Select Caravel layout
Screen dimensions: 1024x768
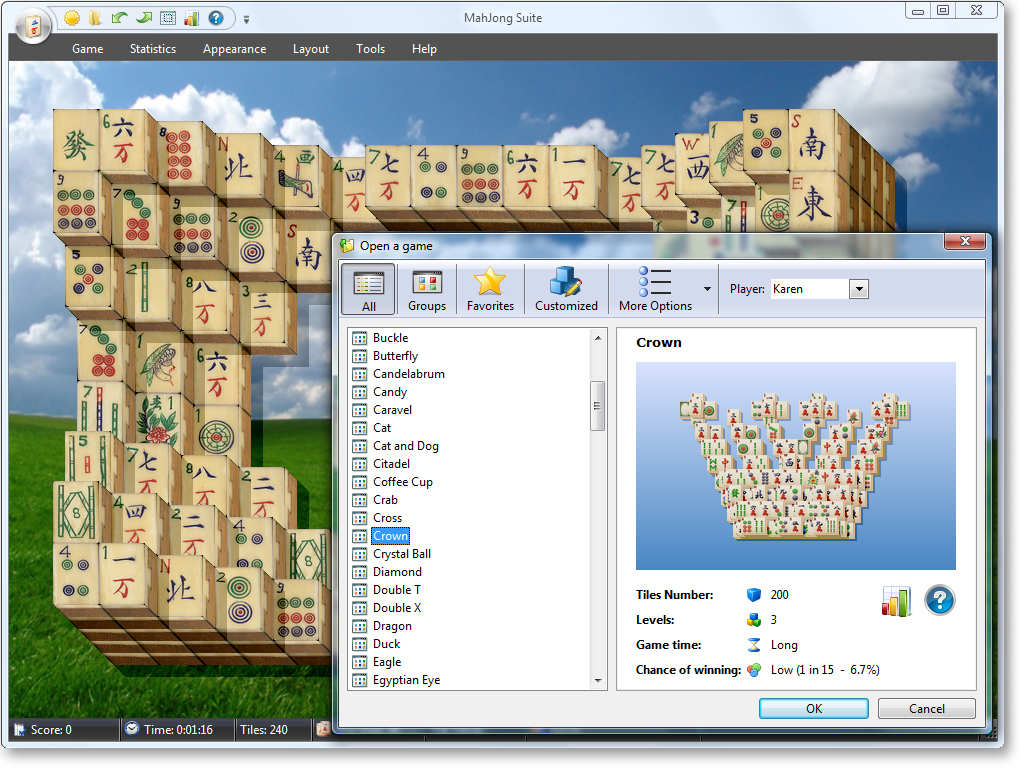[392, 410]
